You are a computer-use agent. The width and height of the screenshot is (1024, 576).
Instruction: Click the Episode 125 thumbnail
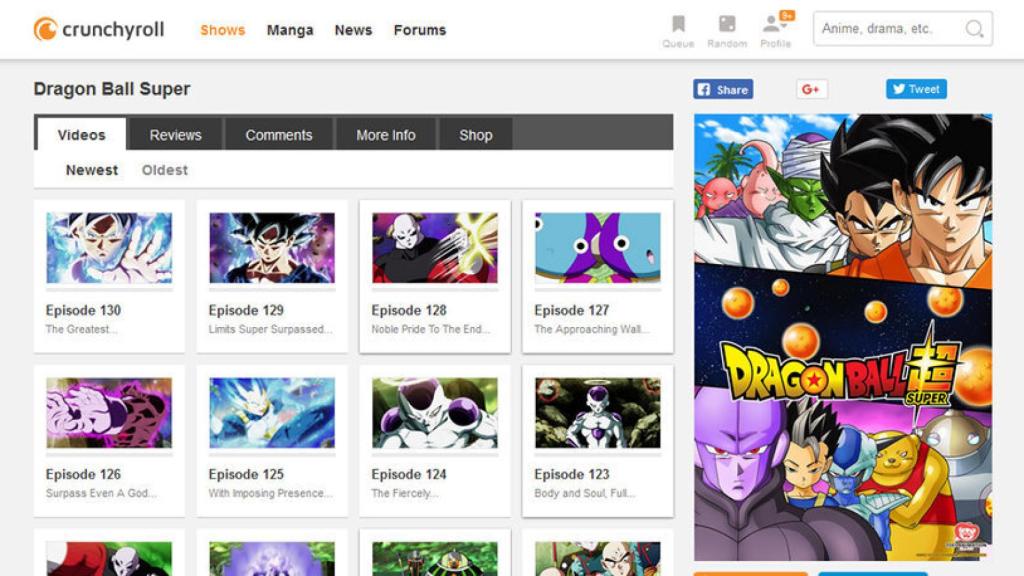[271, 413]
